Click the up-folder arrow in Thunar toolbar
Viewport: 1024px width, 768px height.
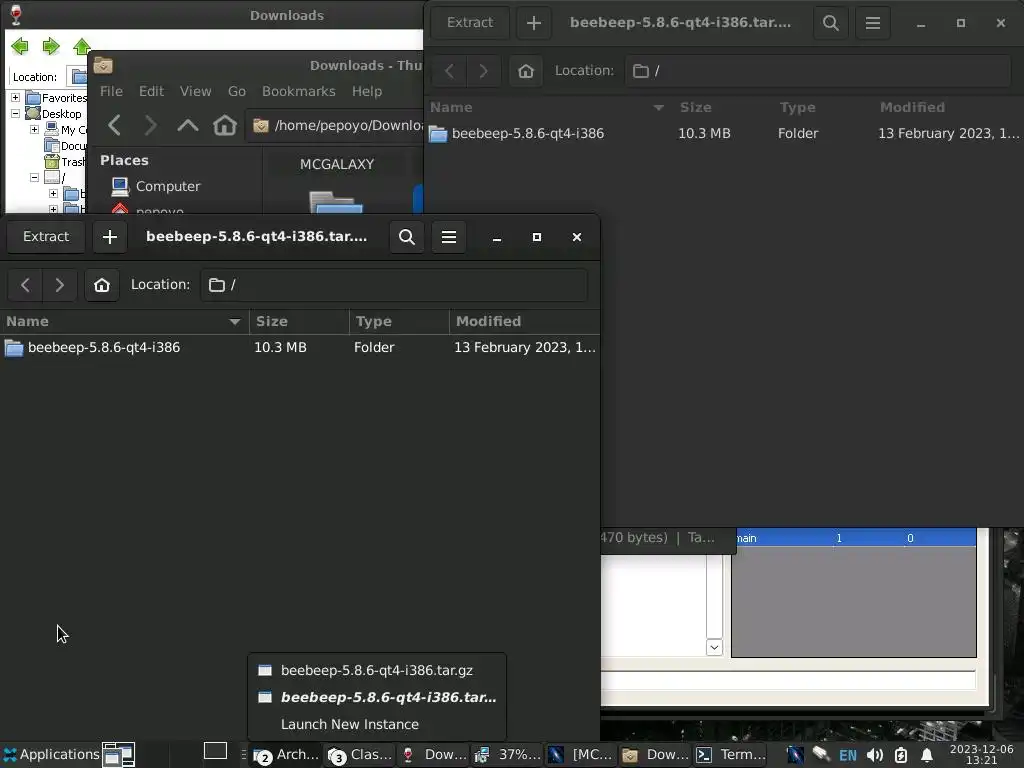pos(187,125)
